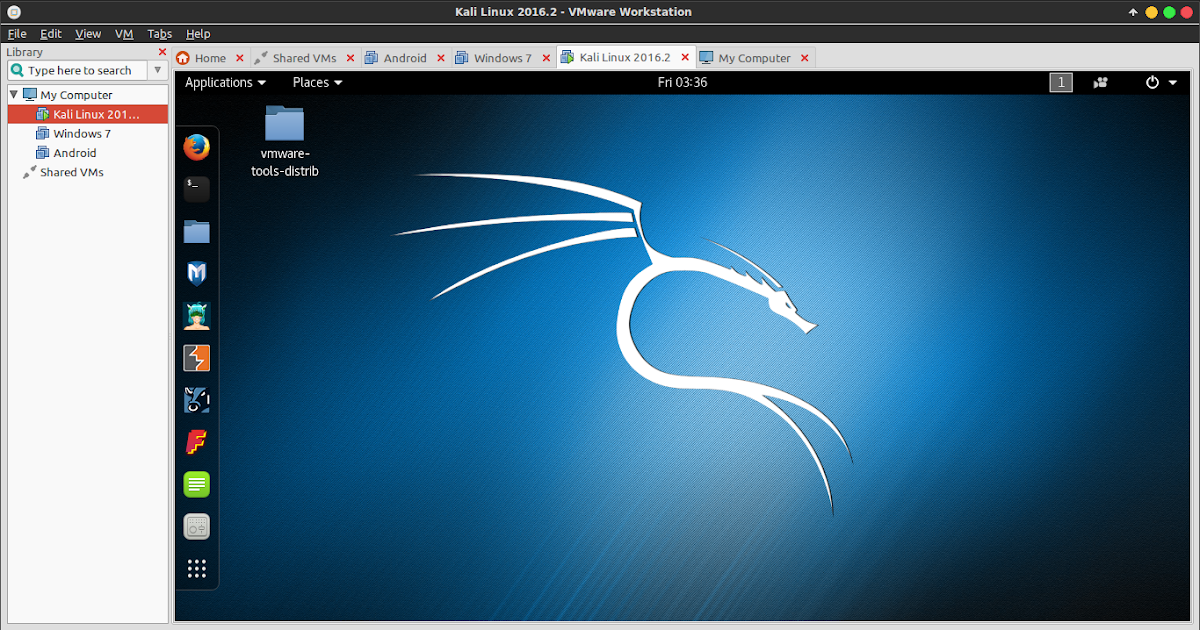1200x630 pixels.
Task: Select Windows 7 VM in library
Action: pyautogui.click(x=82, y=133)
